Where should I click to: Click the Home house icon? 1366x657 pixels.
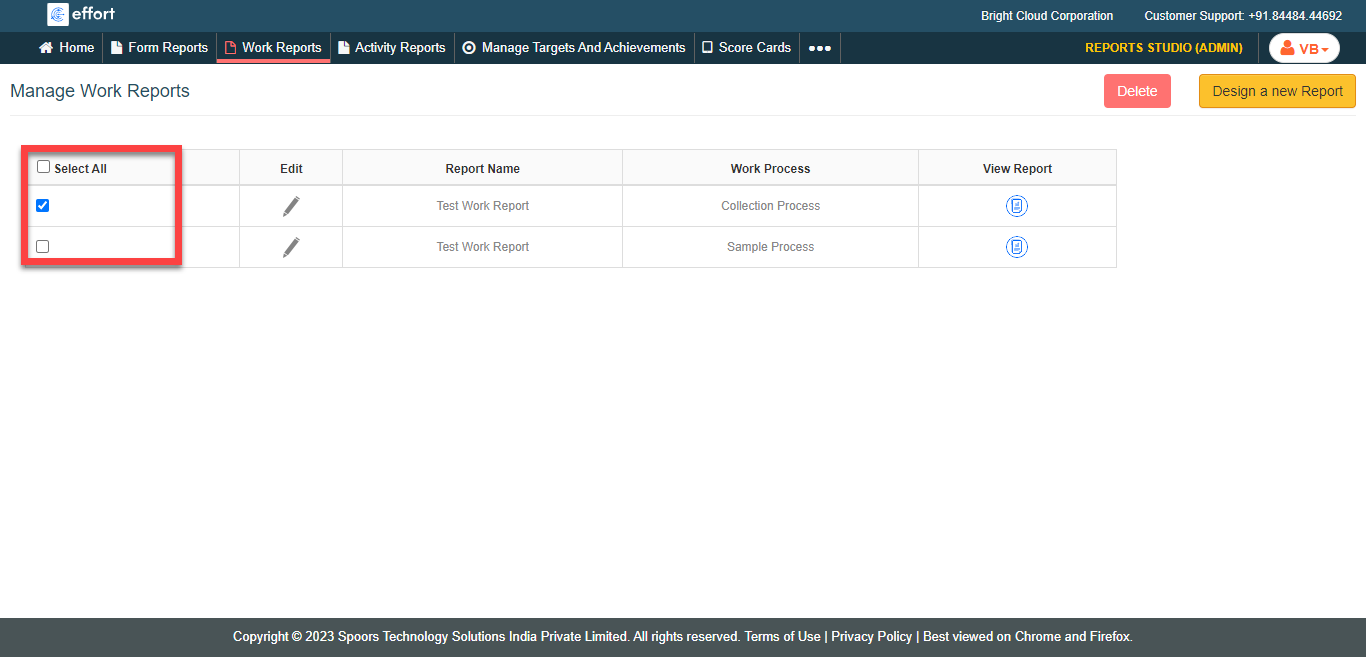[46, 48]
